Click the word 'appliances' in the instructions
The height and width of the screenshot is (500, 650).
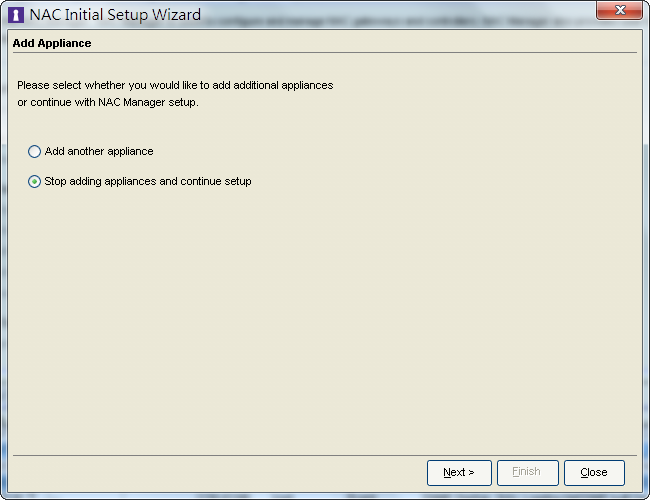(x=307, y=85)
